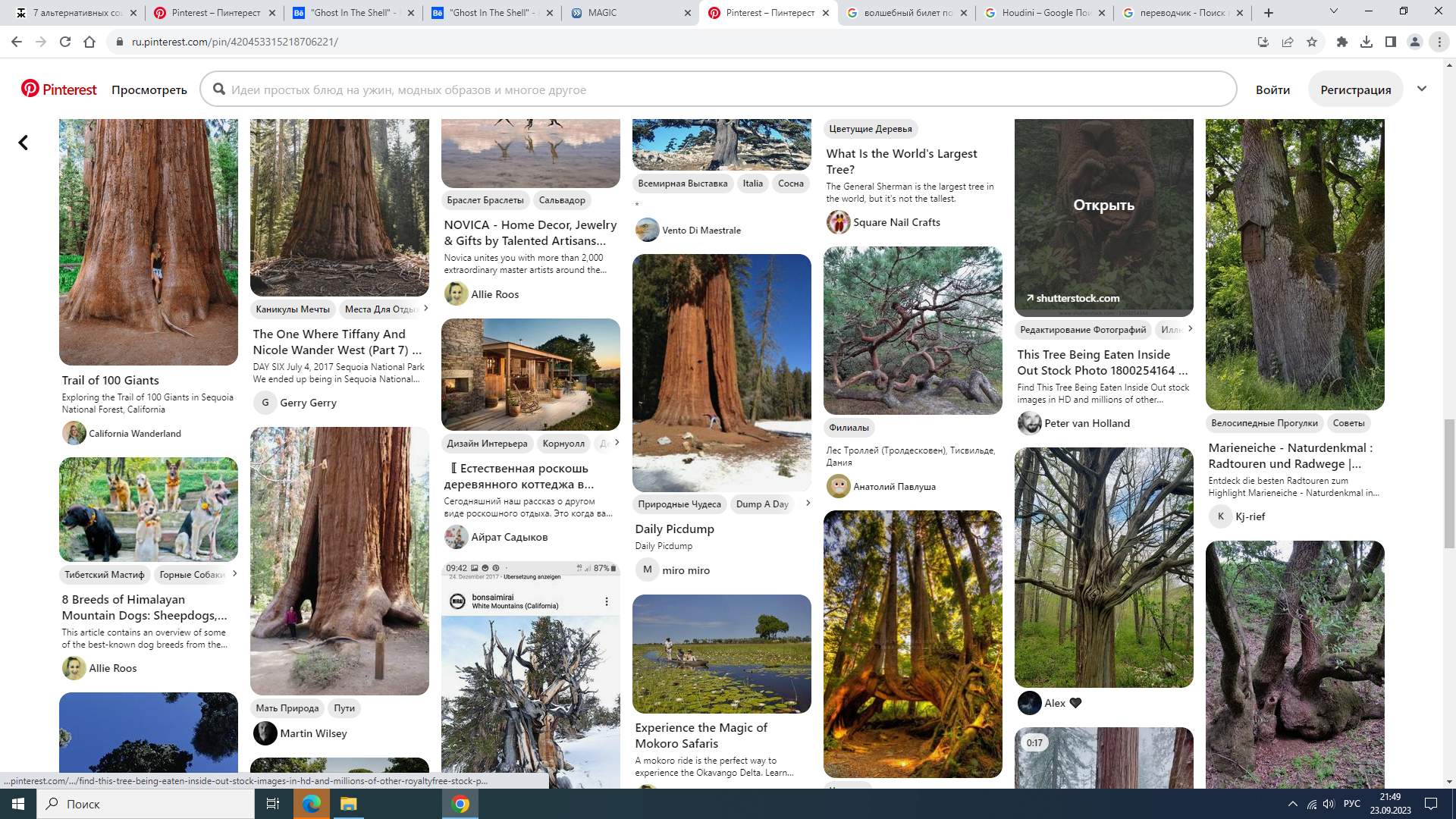Screen dimensions: 1456x819
Task: Click the browser home icon
Action: 89,42
